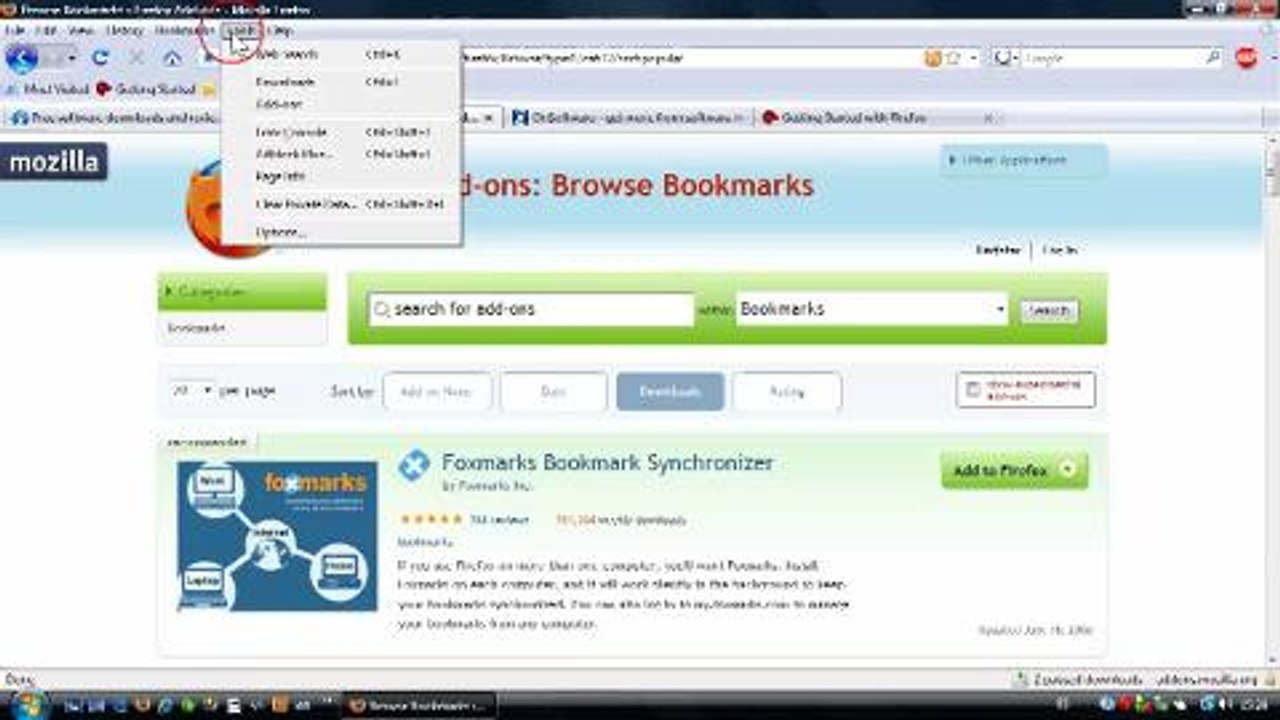This screenshot has height=720, width=1280.
Task: Click the Foxmarks blue X add-on icon
Action: 414,465
